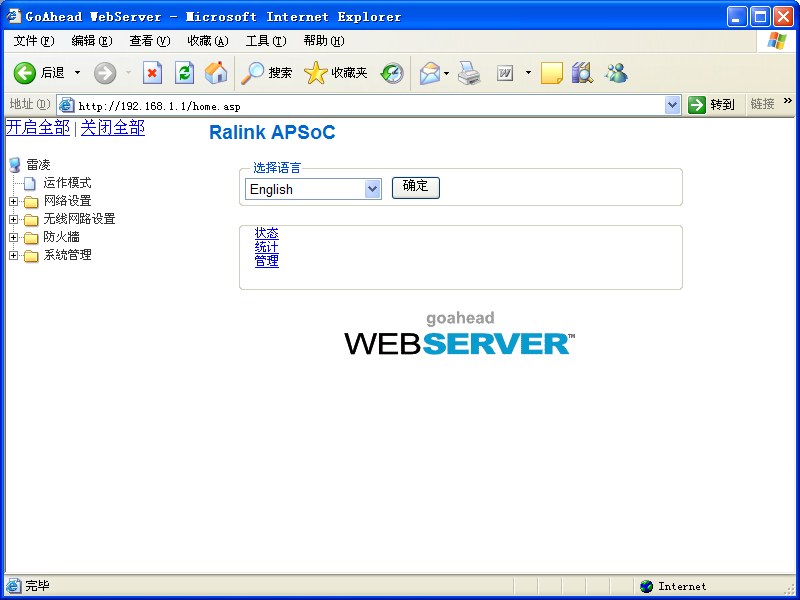Open the English language dropdown
This screenshot has width=800, height=600.
pyautogui.click(x=313, y=189)
